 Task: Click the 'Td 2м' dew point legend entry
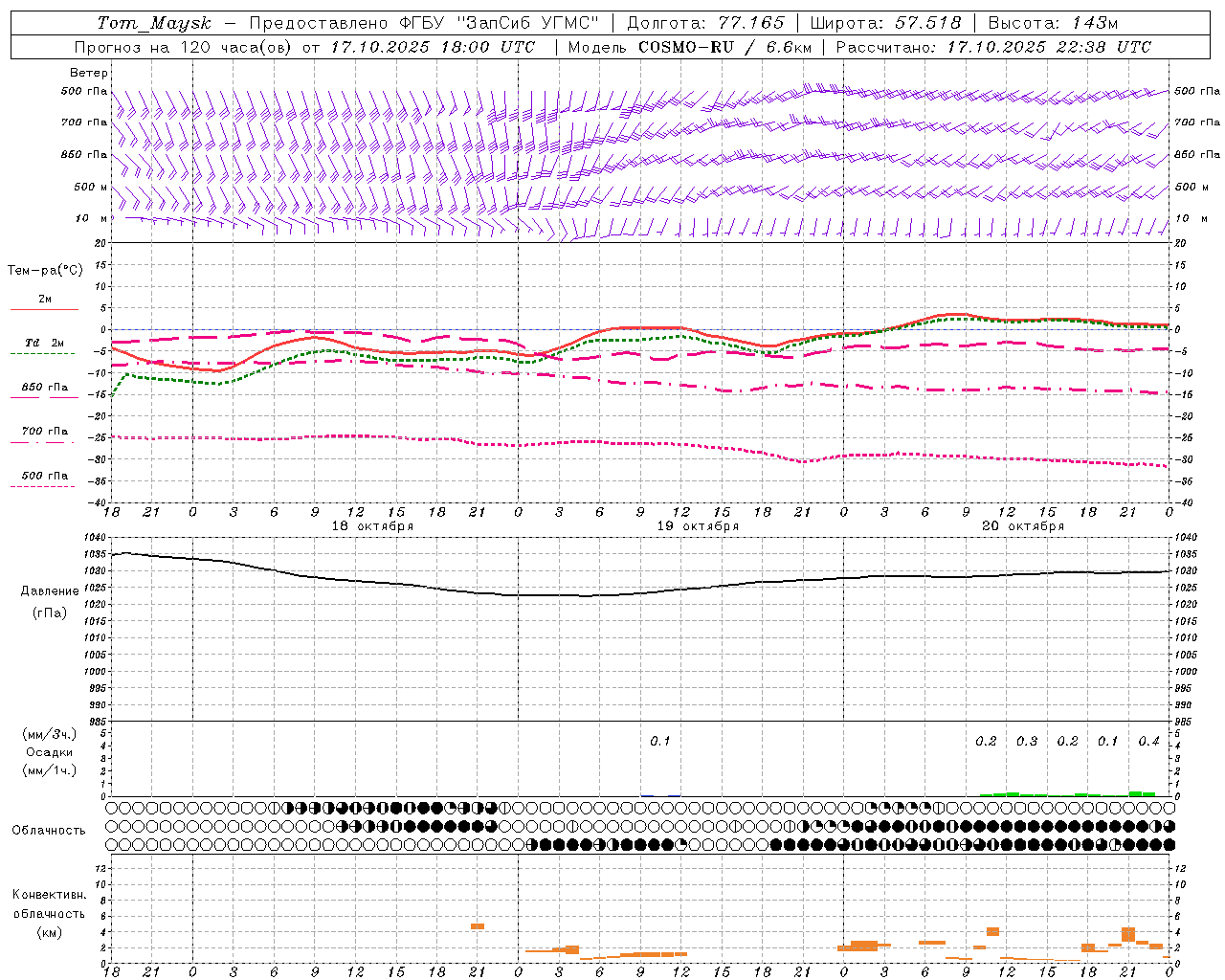pos(45,343)
